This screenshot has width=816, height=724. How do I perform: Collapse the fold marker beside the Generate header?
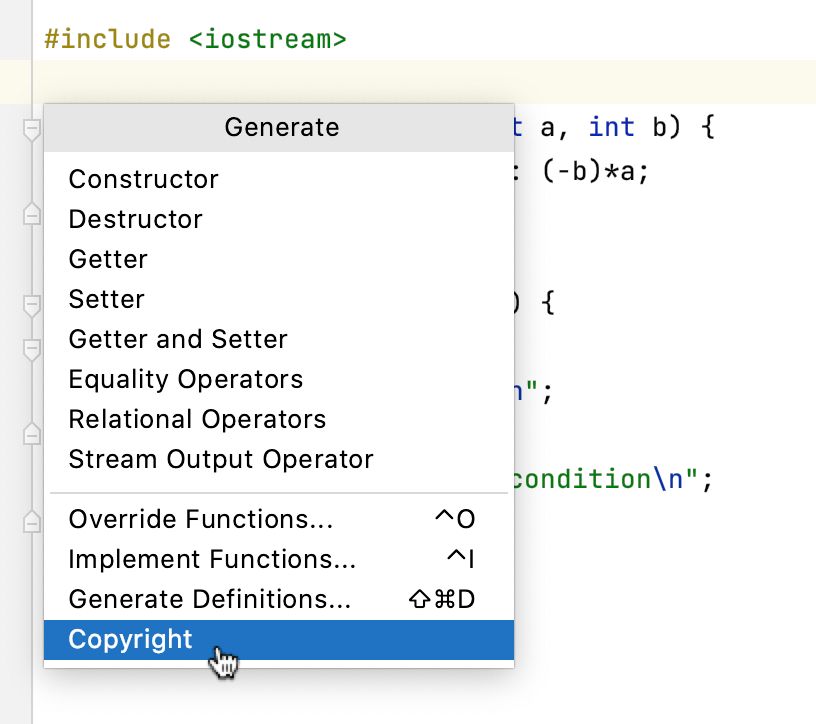32,129
